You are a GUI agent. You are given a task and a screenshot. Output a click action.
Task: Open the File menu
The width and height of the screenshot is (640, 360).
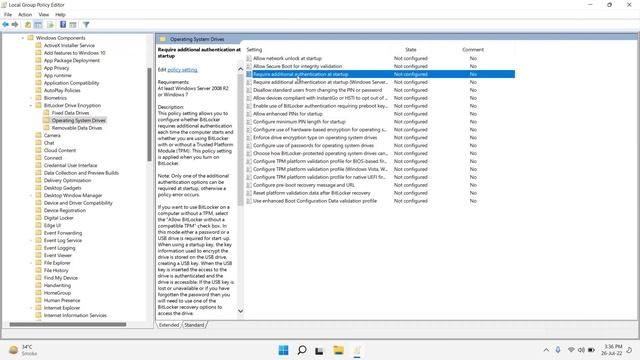[8, 14]
